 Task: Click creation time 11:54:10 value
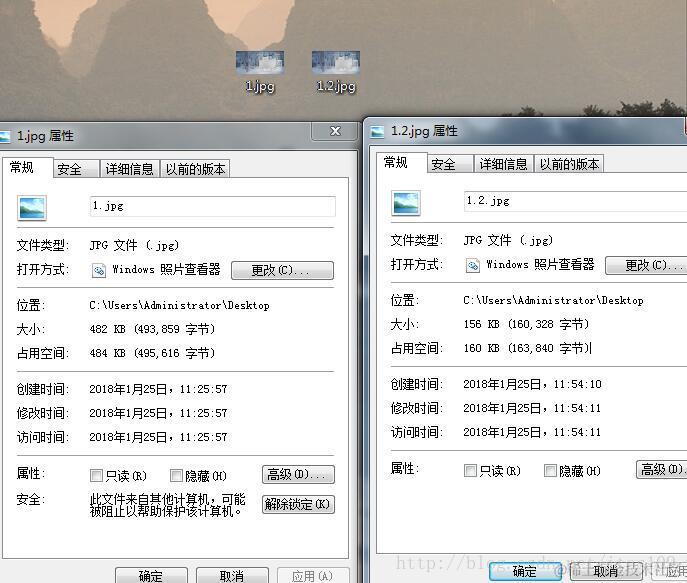coord(532,385)
